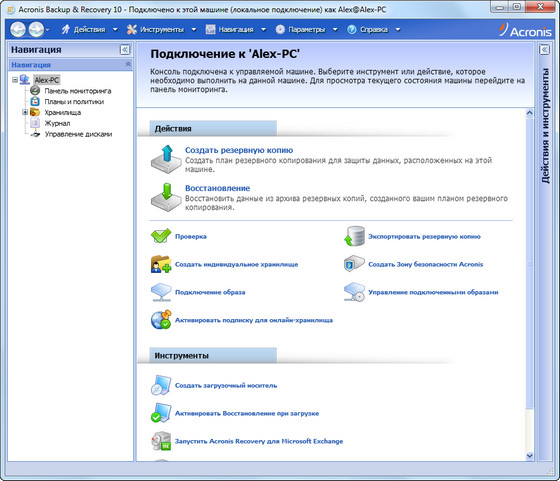The height and width of the screenshot is (481, 560).
Task: Click Создать загрузочный носитель link
Action: point(226,385)
